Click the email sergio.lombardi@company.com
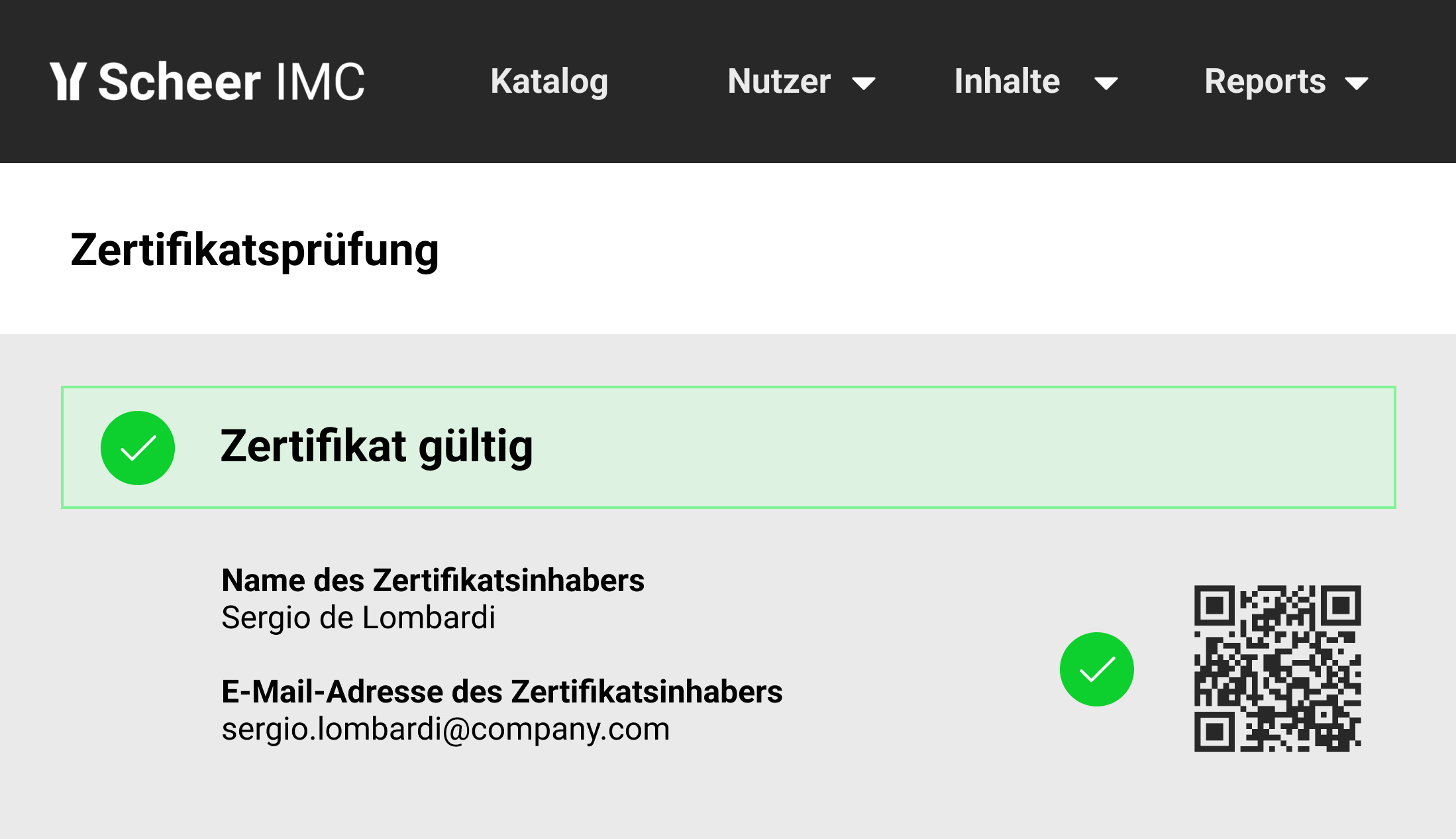The height and width of the screenshot is (839, 1456). point(445,729)
